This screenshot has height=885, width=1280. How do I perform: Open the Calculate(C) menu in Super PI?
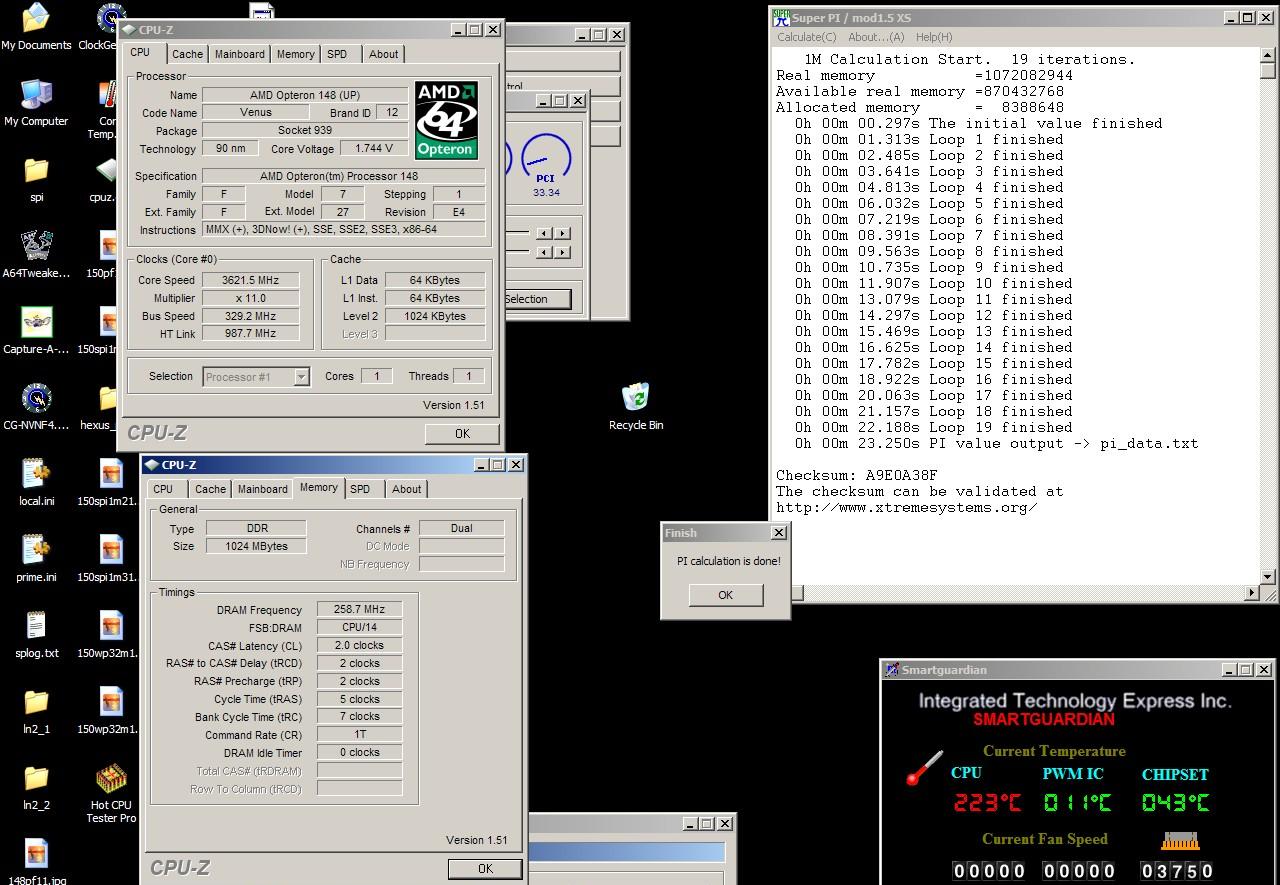807,37
